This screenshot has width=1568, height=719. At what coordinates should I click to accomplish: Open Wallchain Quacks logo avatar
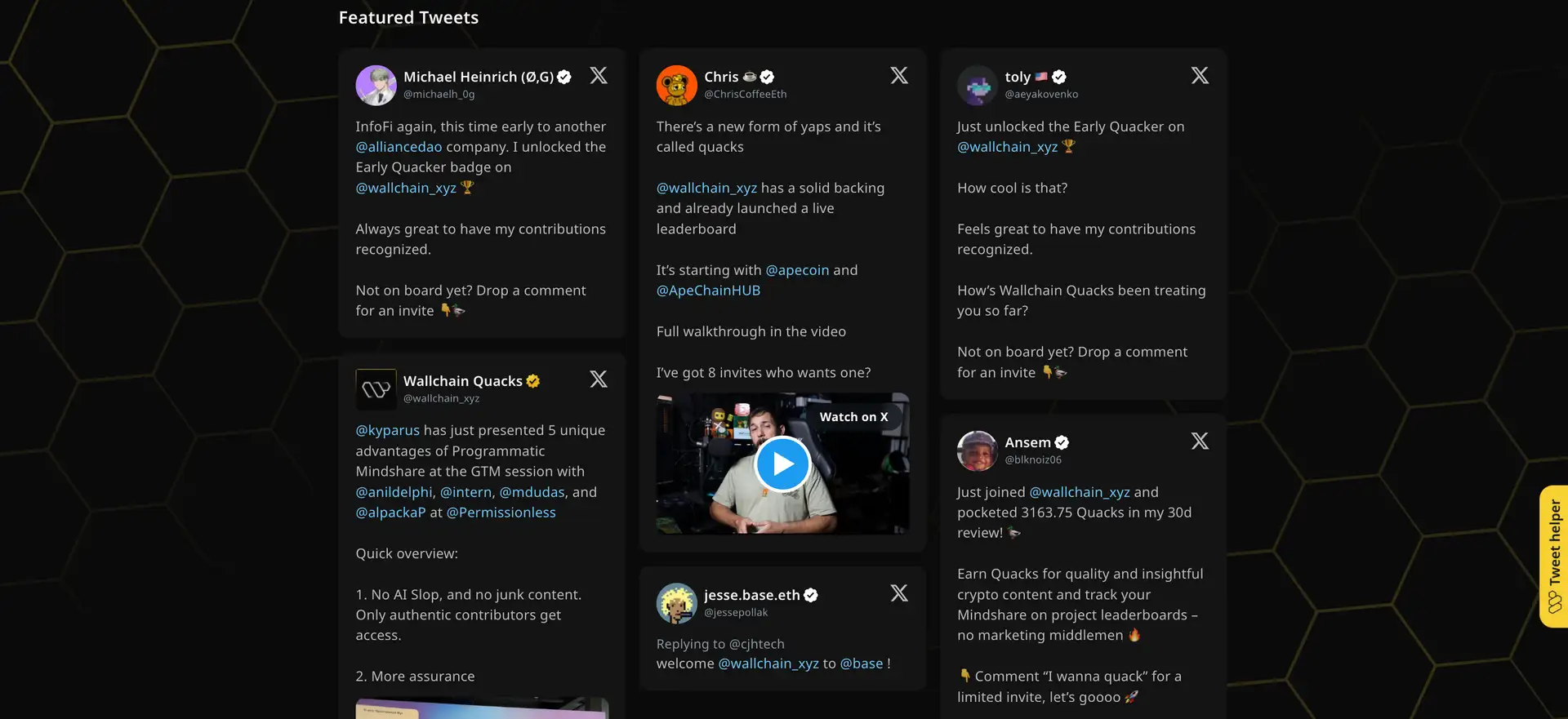[376, 389]
